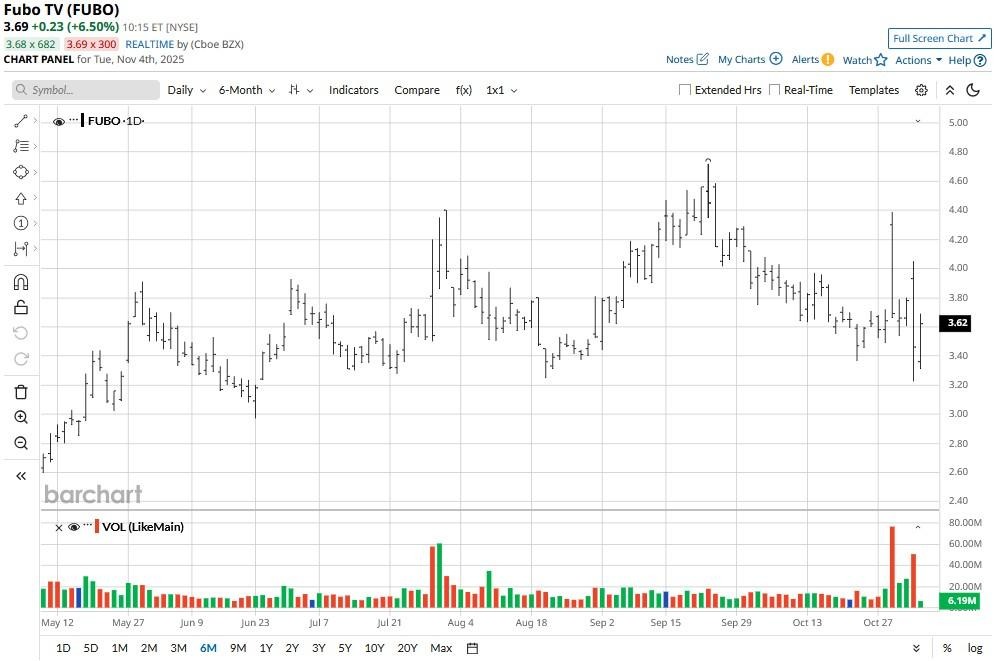This screenshot has height=661, width=997.
Task: Delete drawings with the trash icon
Action: pos(20,392)
